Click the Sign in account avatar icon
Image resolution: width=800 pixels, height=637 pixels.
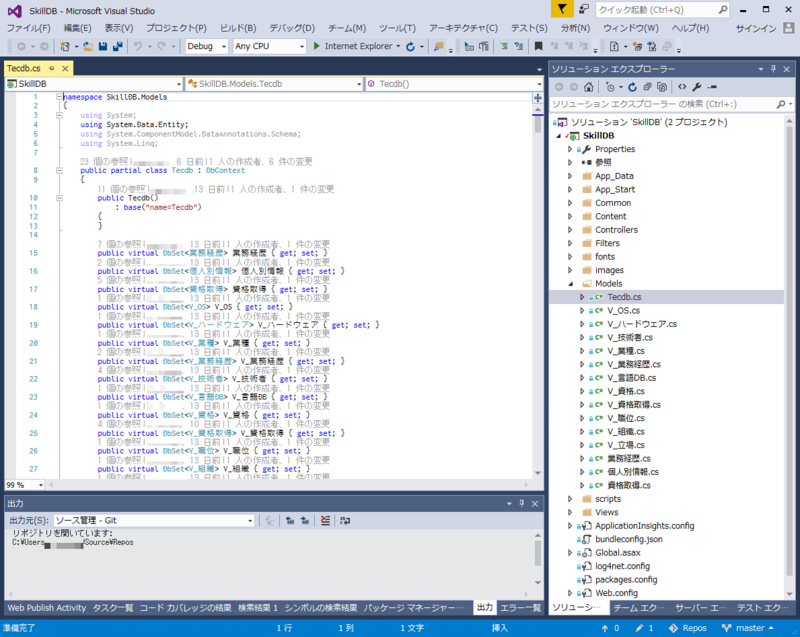coord(788,28)
